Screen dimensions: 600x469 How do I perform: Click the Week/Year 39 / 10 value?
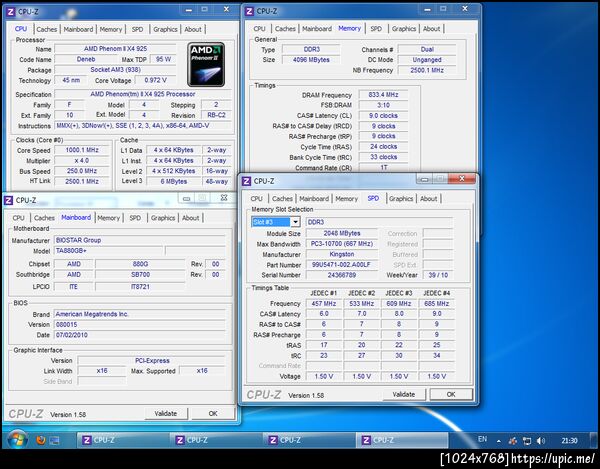tap(438, 275)
